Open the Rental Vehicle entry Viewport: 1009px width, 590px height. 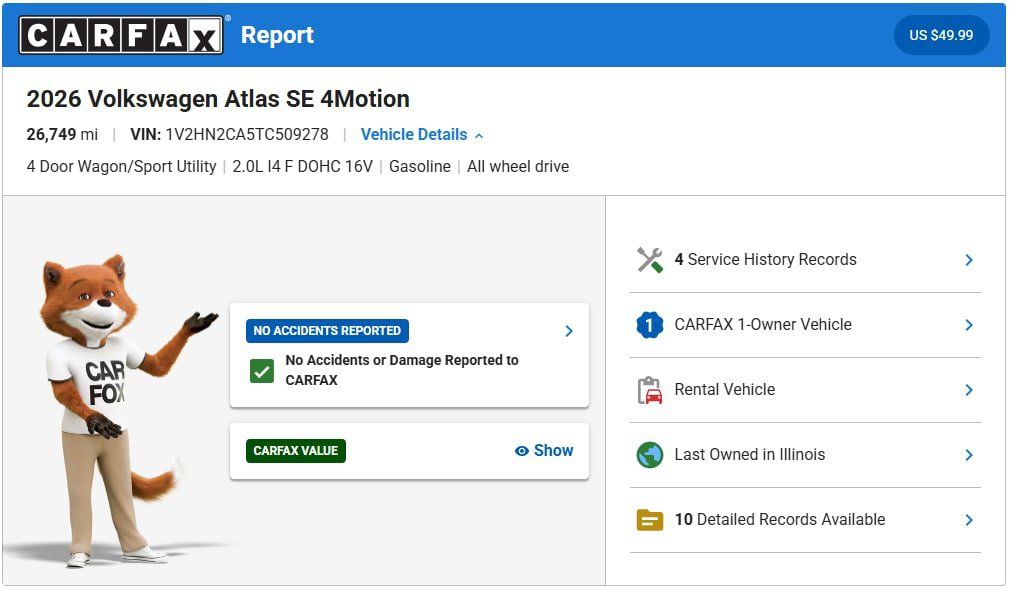[804, 390]
